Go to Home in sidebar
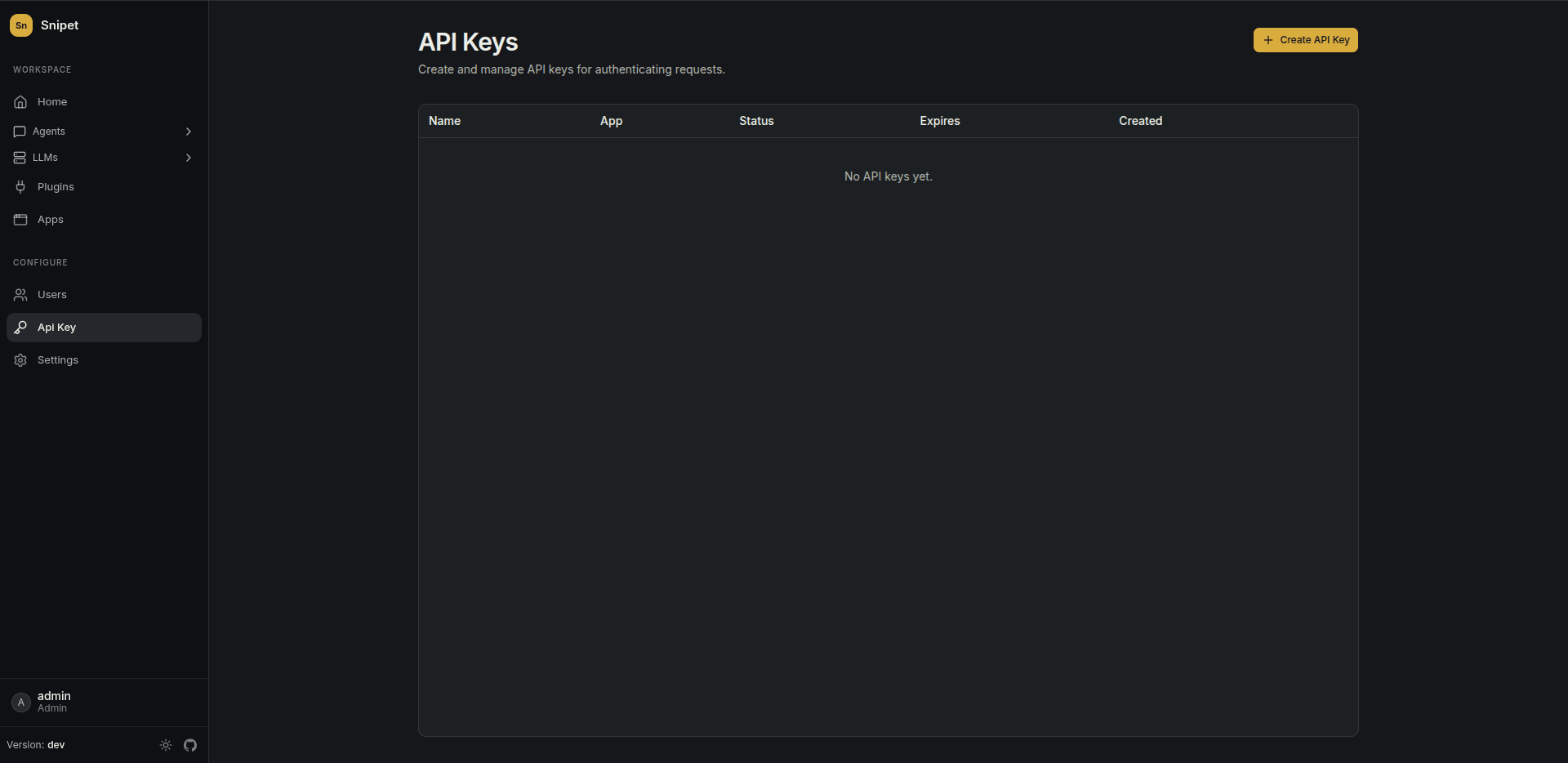This screenshot has width=1568, height=763. 104,102
